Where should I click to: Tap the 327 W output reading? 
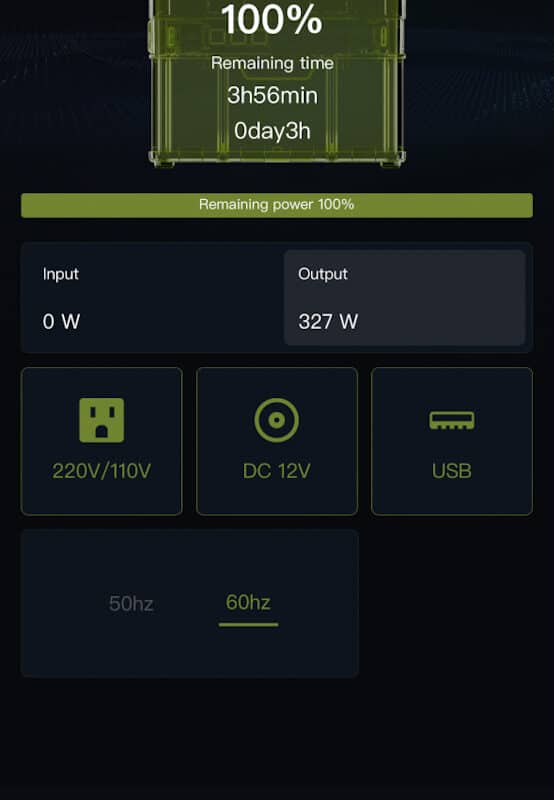coord(328,321)
